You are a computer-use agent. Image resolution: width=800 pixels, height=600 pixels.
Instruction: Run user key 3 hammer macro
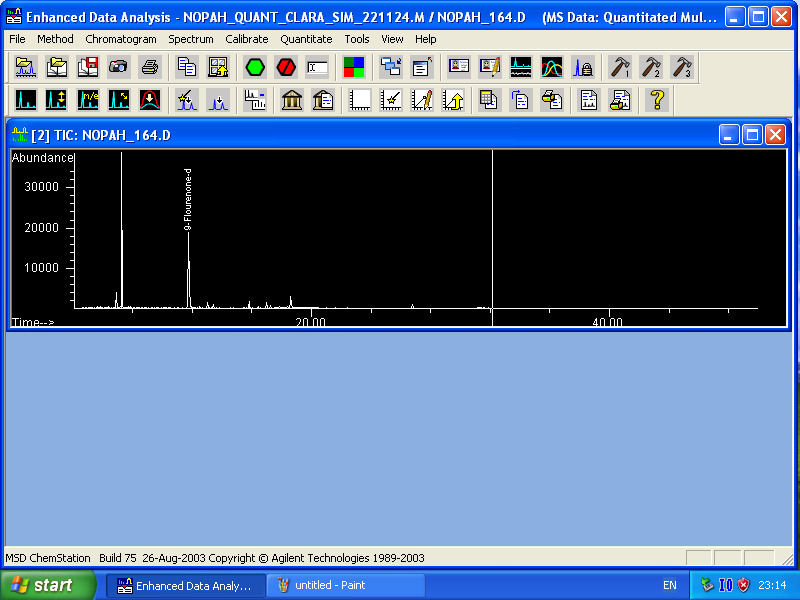(685, 67)
